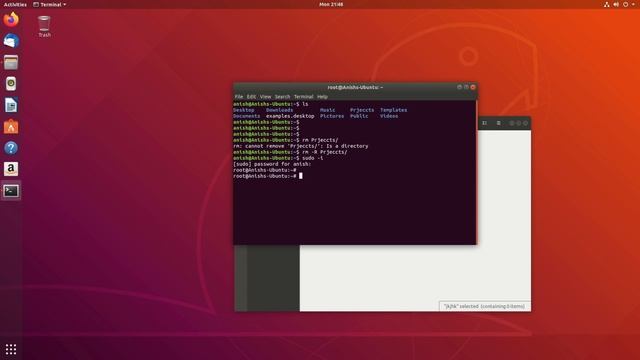Click the terminal title bar text

355,87
